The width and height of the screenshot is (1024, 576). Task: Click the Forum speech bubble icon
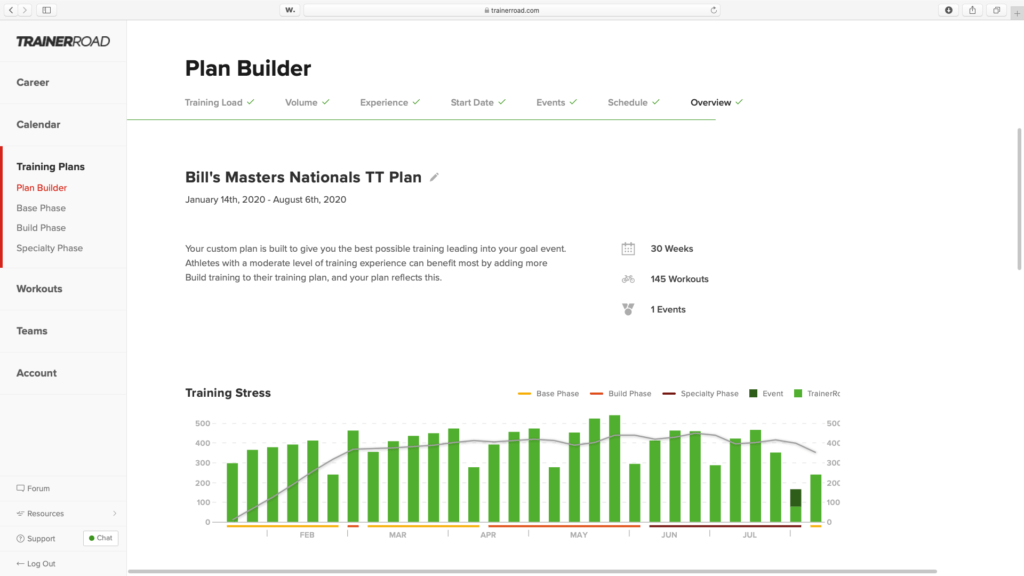(20, 488)
